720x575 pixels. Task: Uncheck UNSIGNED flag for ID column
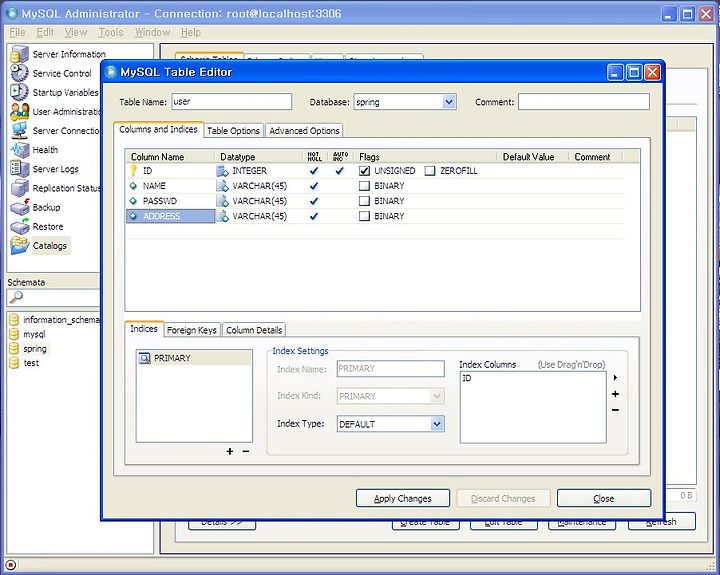(364, 171)
